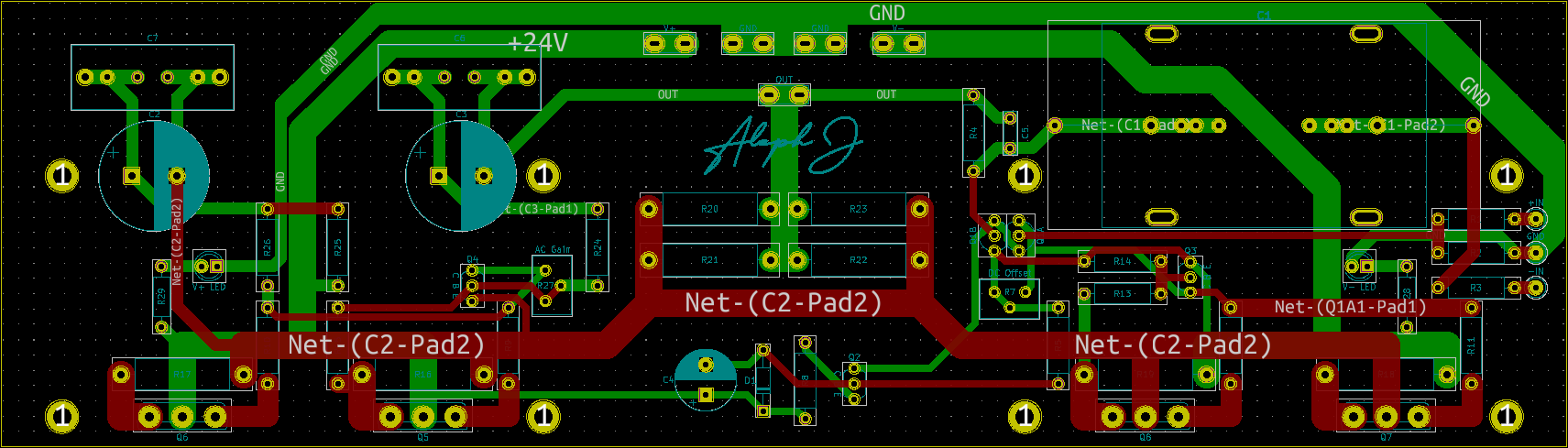Click the mounting hole right of Q7
Screen dimensions: 1568x448
point(1507,416)
